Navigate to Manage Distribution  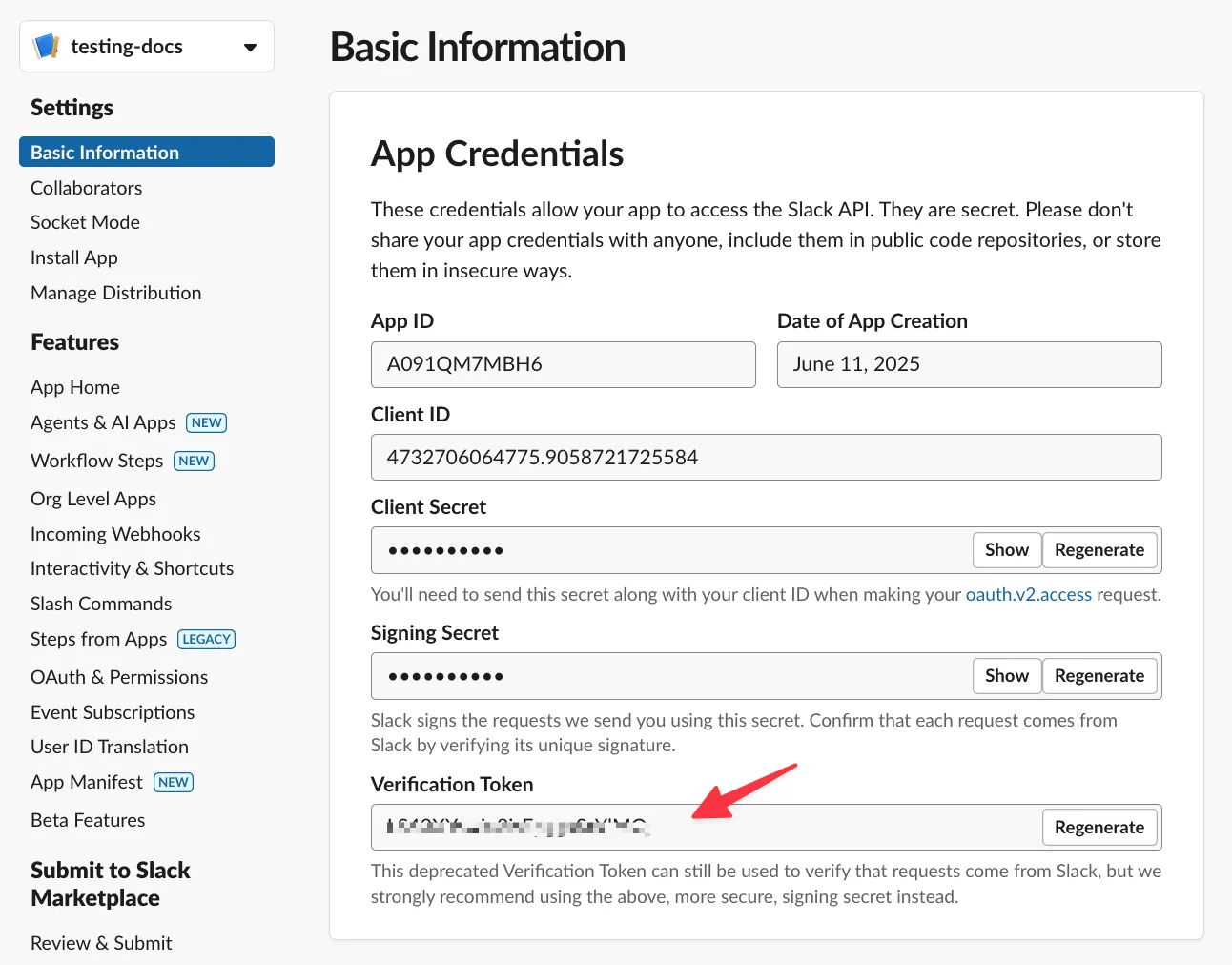pyautogui.click(x=115, y=293)
